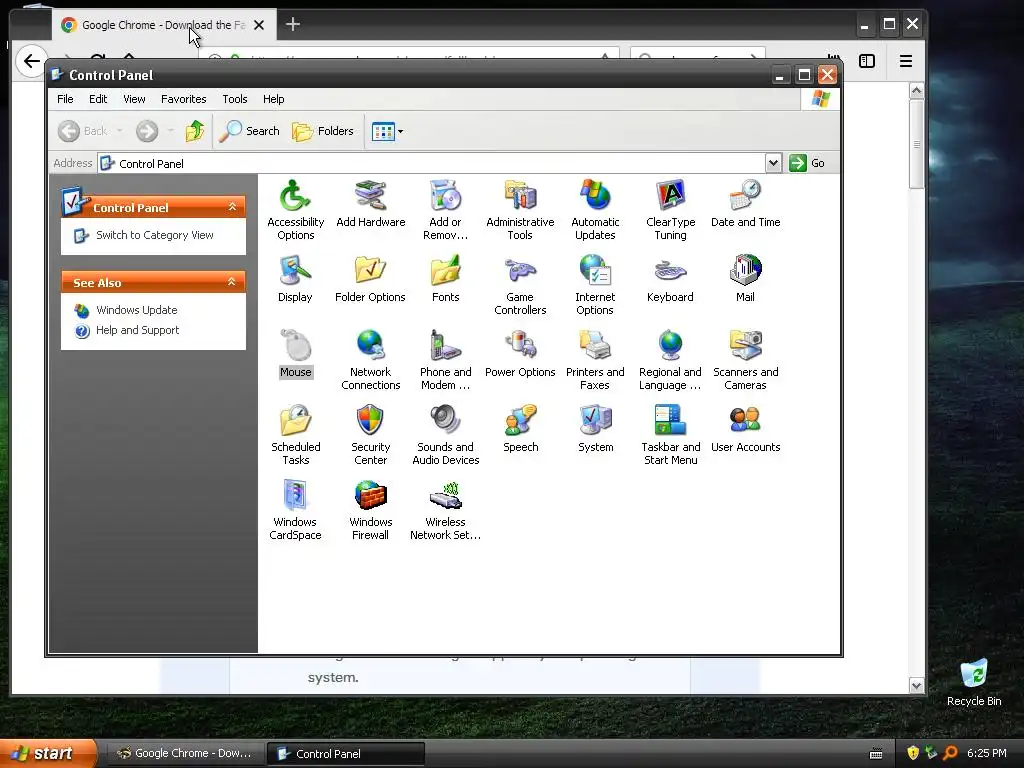Open the File menu
The height and width of the screenshot is (768, 1024).
[x=65, y=99]
